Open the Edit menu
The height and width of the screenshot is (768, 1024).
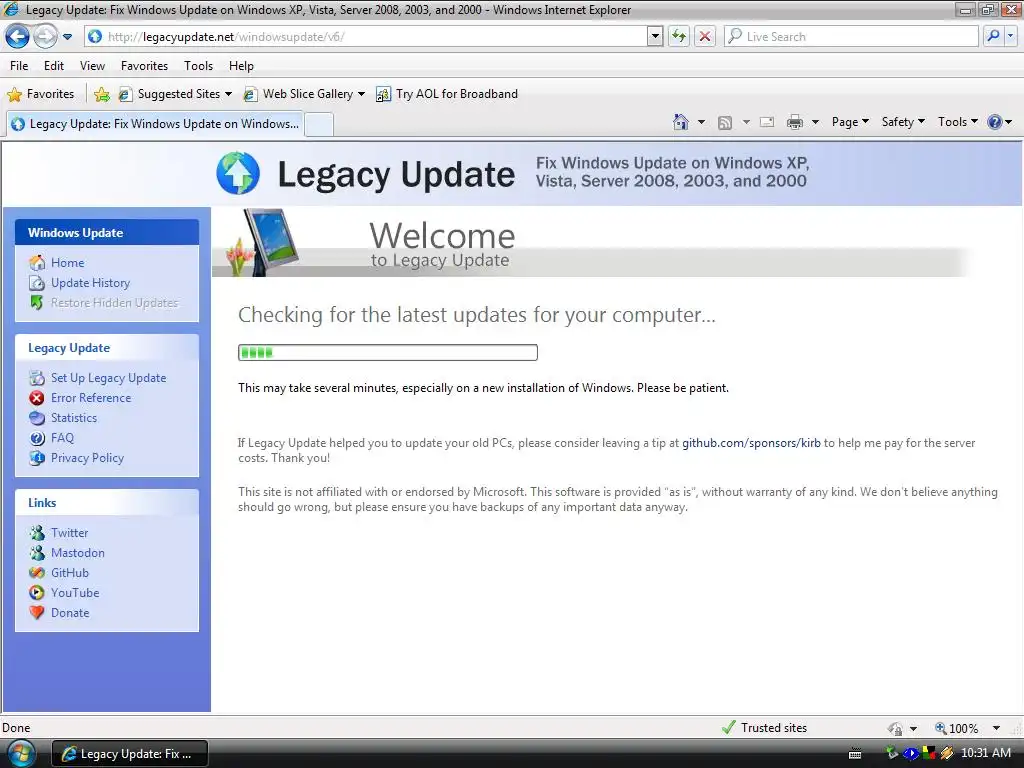pyautogui.click(x=54, y=66)
